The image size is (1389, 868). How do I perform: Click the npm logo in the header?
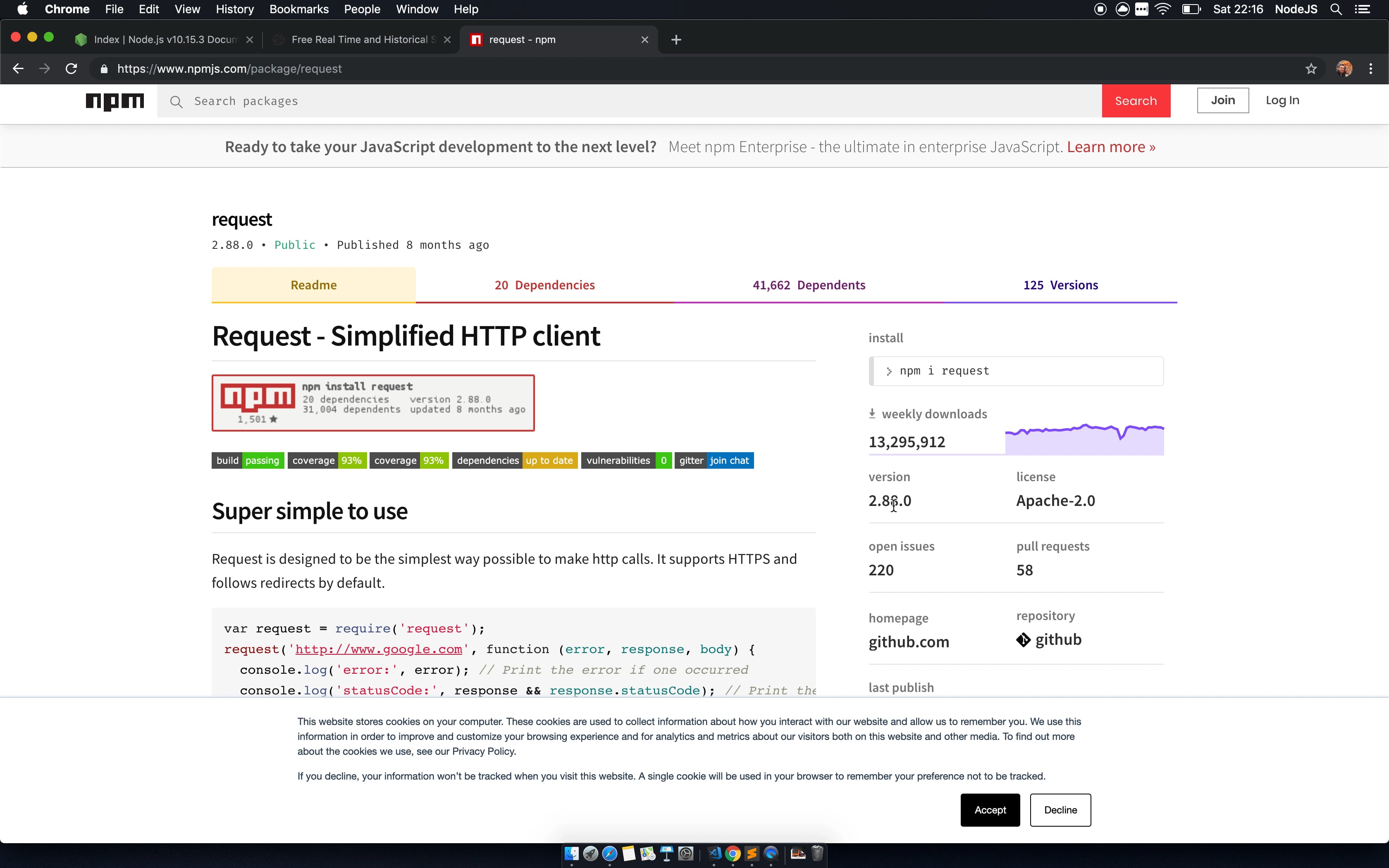[115, 101]
